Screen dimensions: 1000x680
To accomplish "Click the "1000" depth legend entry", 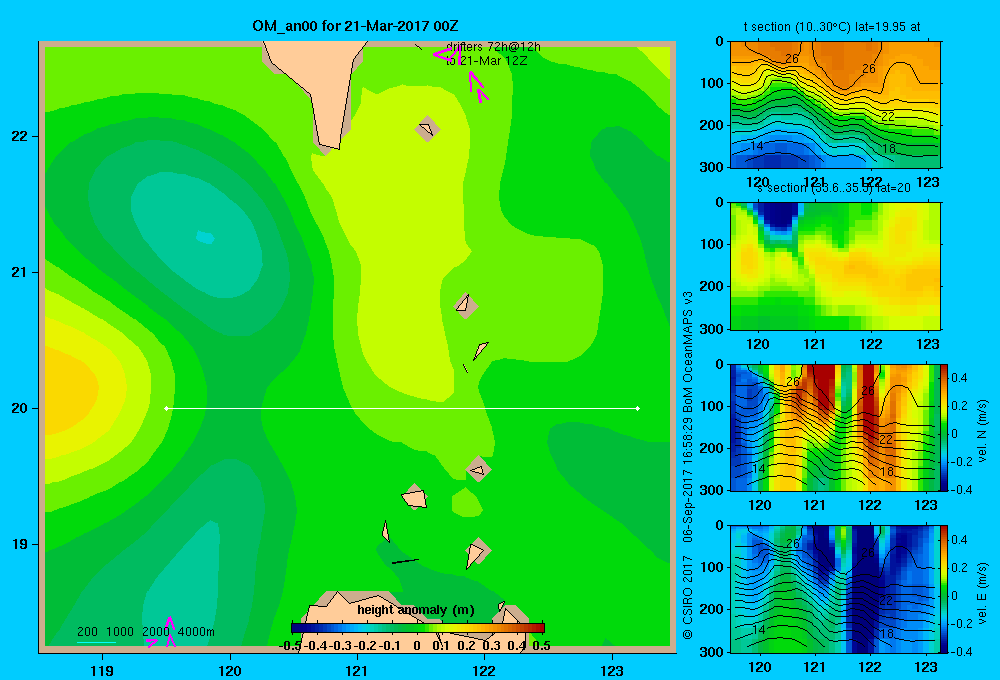I will [x=120, y=632].
